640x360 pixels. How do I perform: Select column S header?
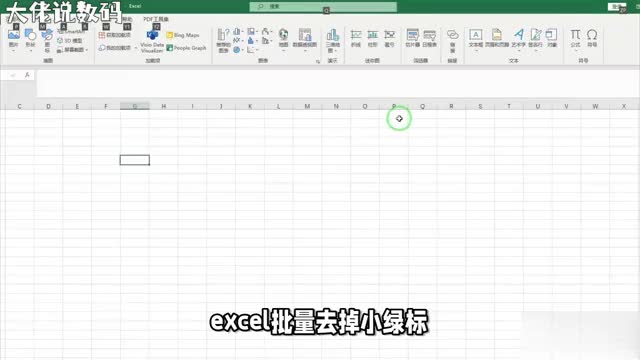coord(480,106)
